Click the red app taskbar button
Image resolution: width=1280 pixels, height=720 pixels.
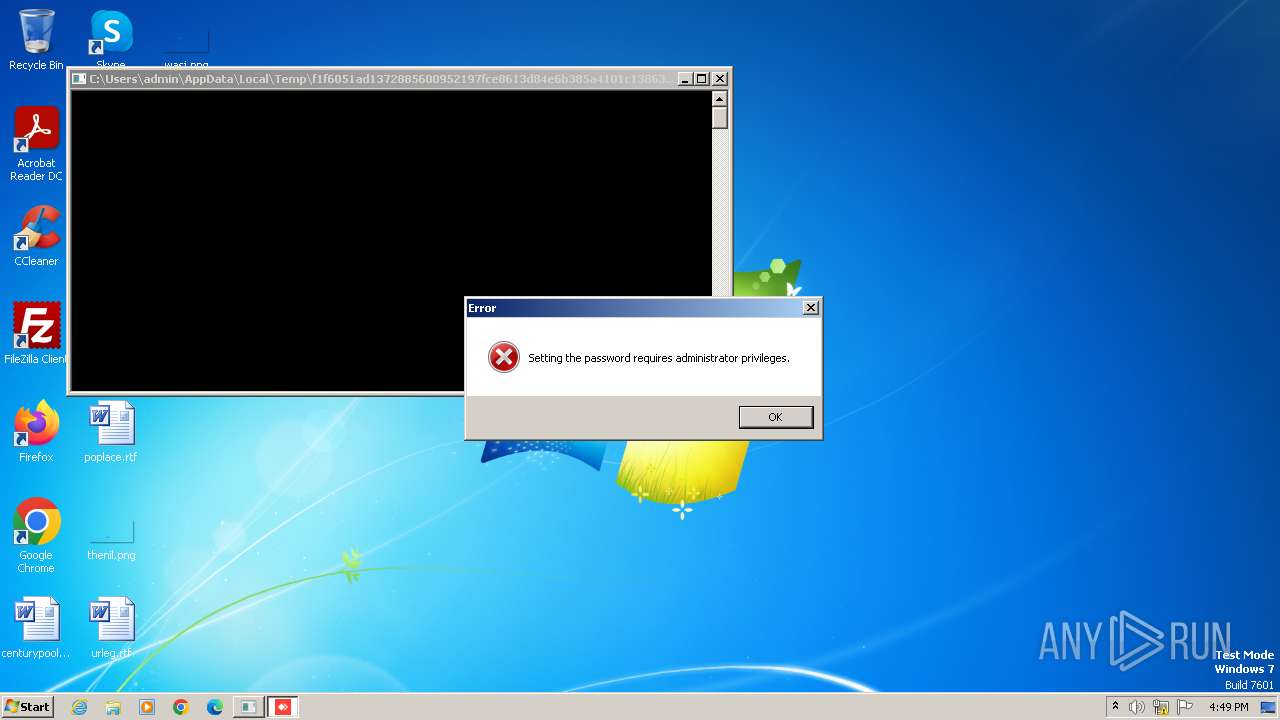[283, 707]
